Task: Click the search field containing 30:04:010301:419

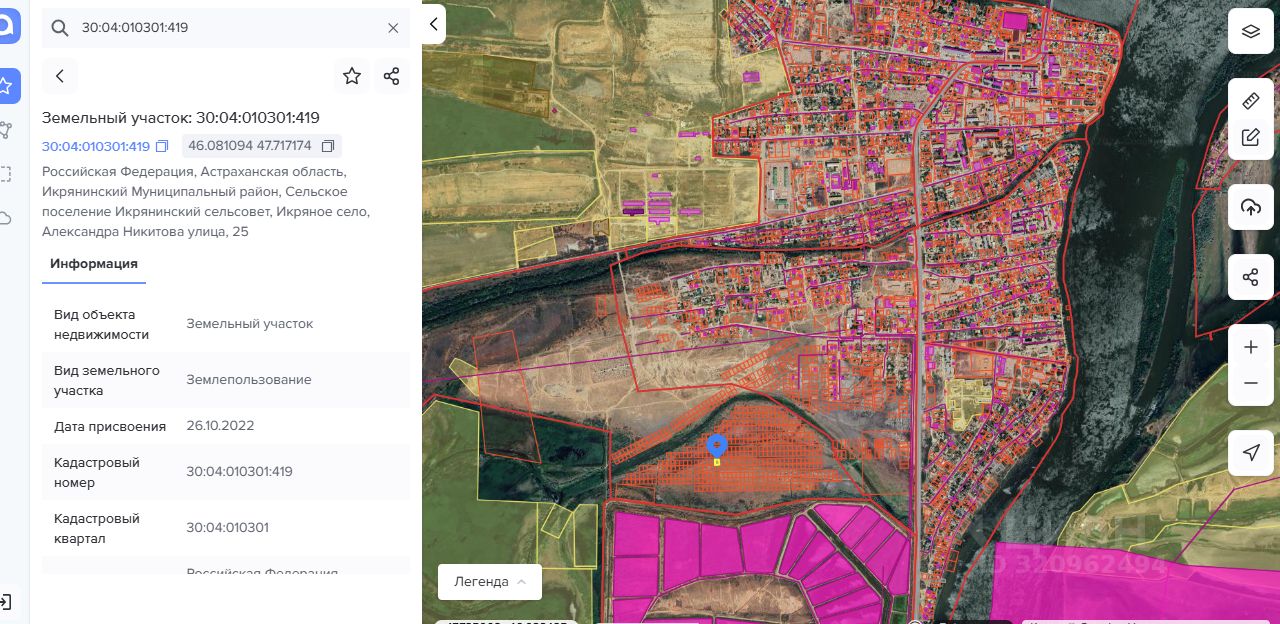Action: [226, 28]
